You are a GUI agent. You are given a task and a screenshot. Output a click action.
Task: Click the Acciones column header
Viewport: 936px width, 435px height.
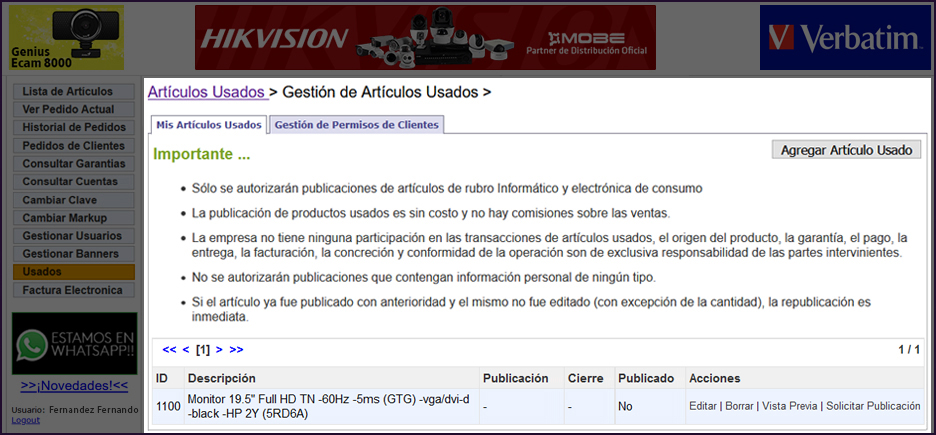(715, 378)
